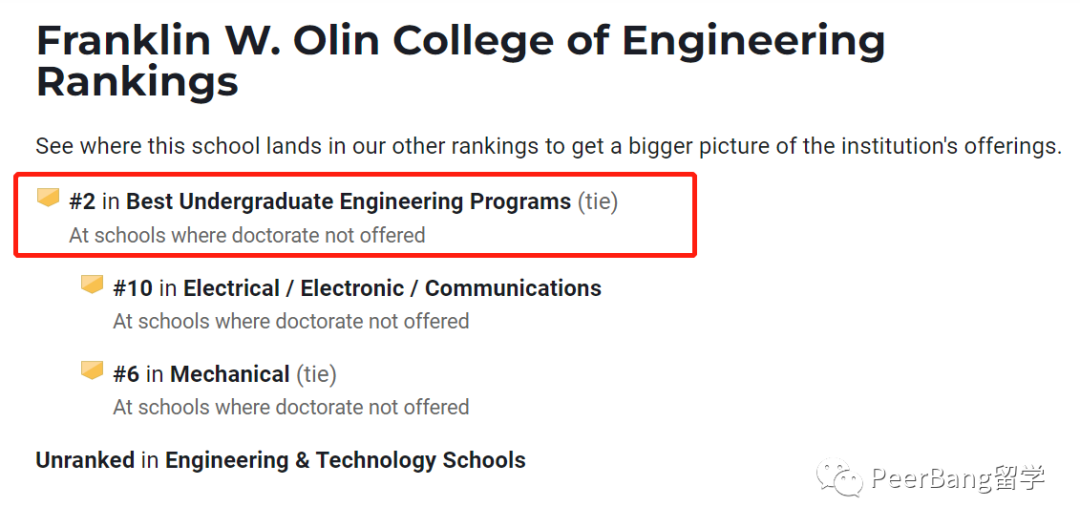Click the intro sentence about other rankings

(548, 146)
